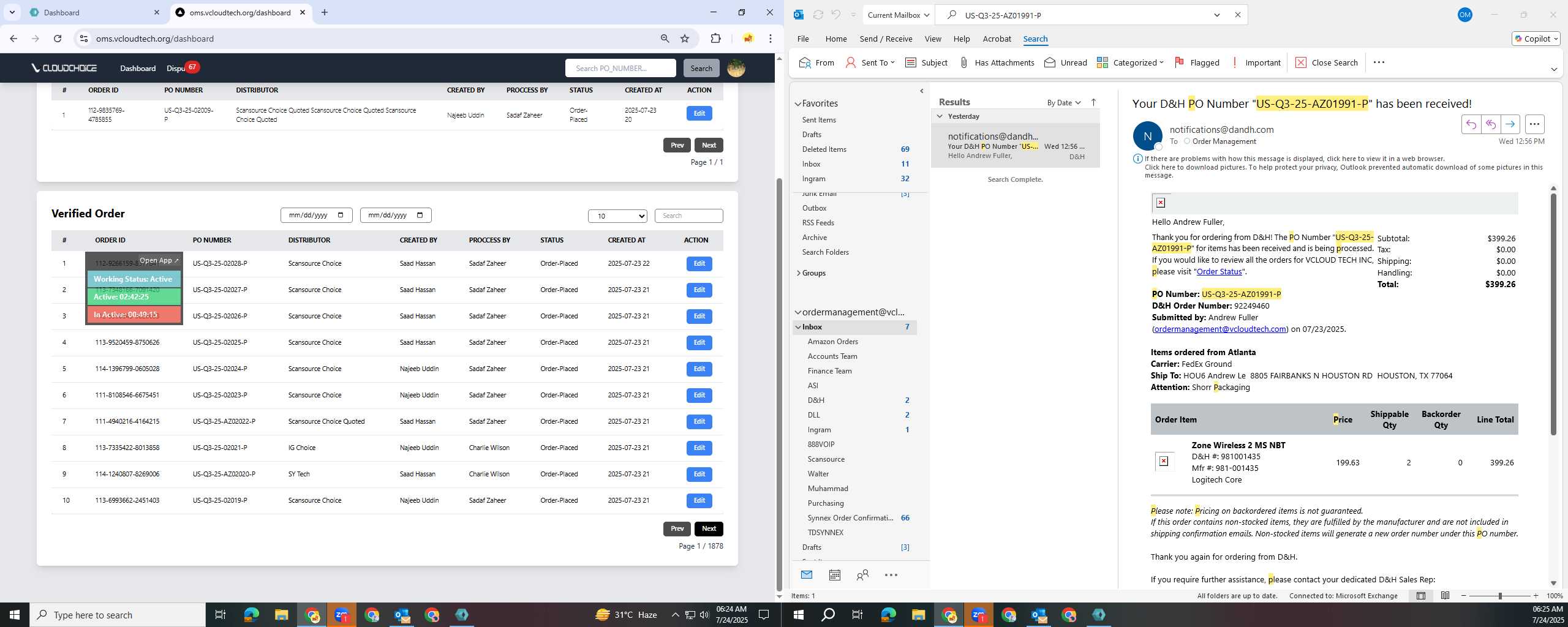Click first date picker in Verified Order
This screenshot has height=627, width=1568.
(316, 216)
